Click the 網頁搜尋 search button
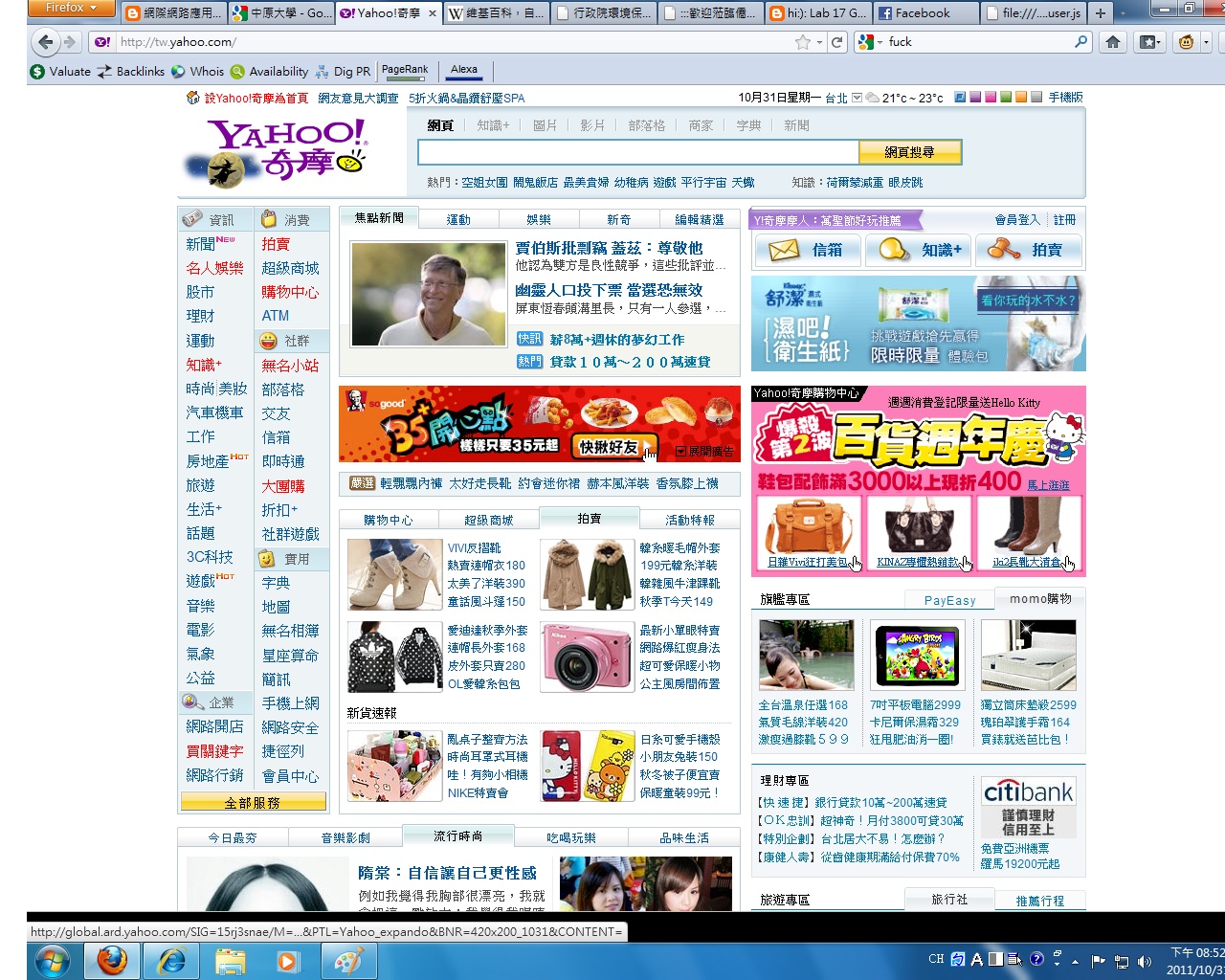This screenshot has width=1225, height=980. (x=909, y=152)
